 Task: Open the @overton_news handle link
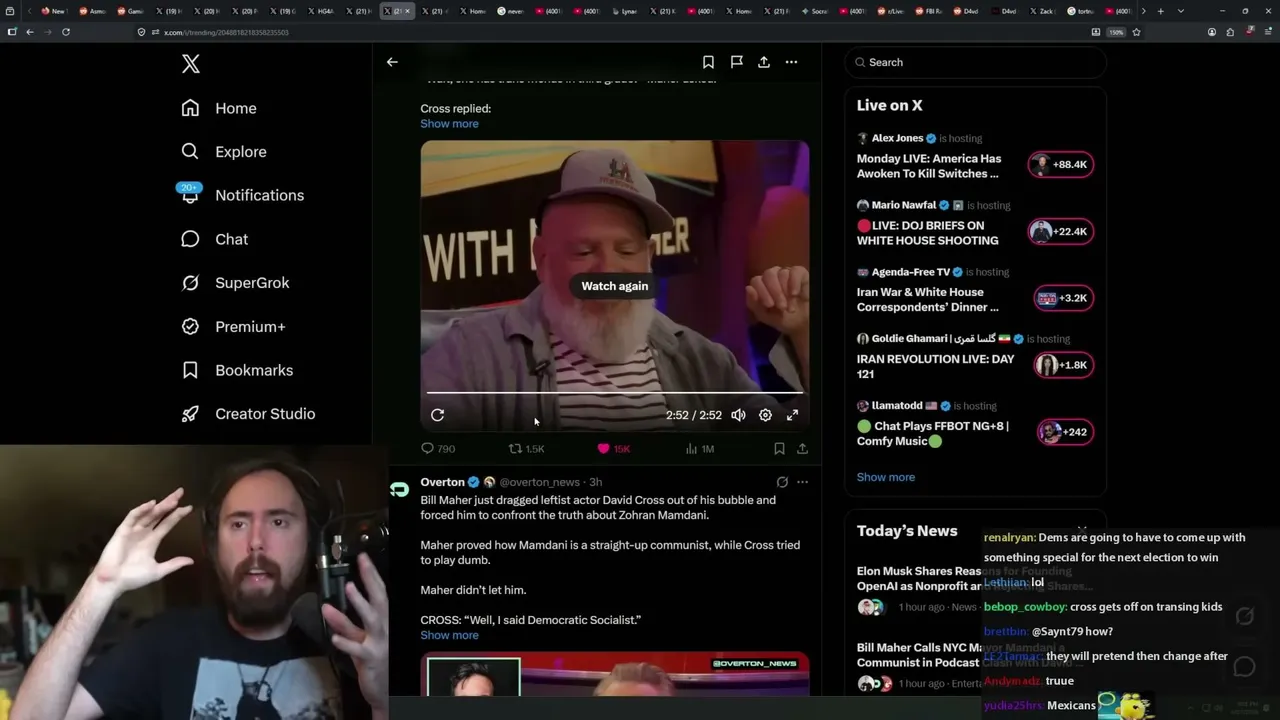click(x=539, y=482)
